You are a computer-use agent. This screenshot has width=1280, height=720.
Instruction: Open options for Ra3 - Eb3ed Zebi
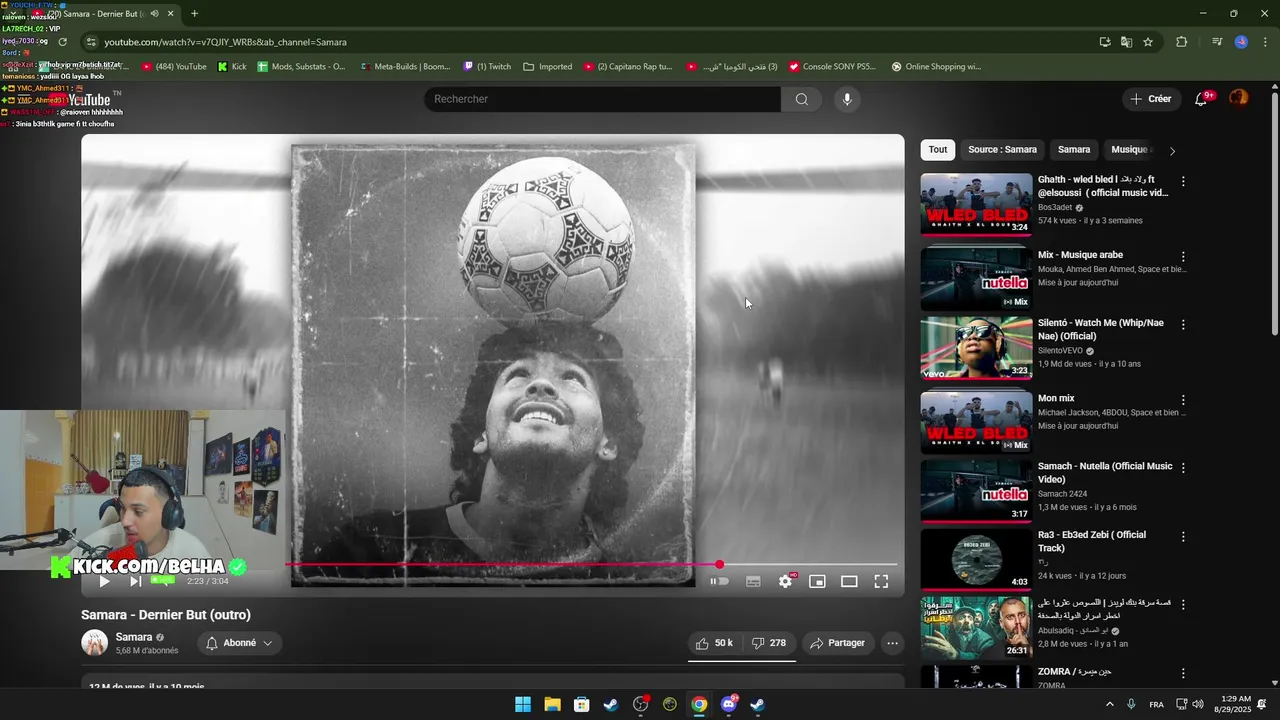1183,537
